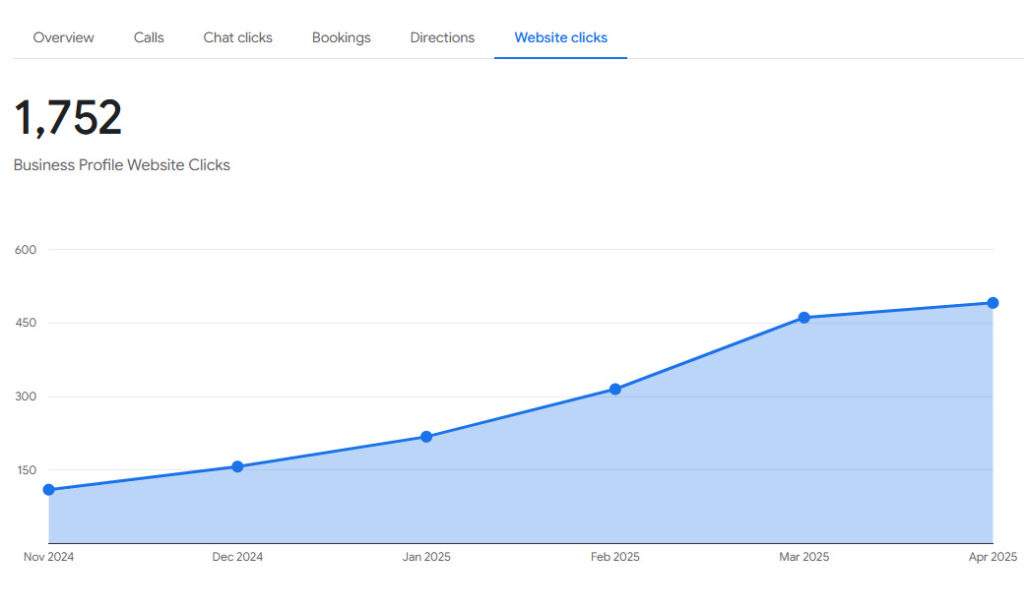The width and height of the screenshot is (1024, 610).
Task: Click the 600 y-axis label
Action: [x=25, y=250]
